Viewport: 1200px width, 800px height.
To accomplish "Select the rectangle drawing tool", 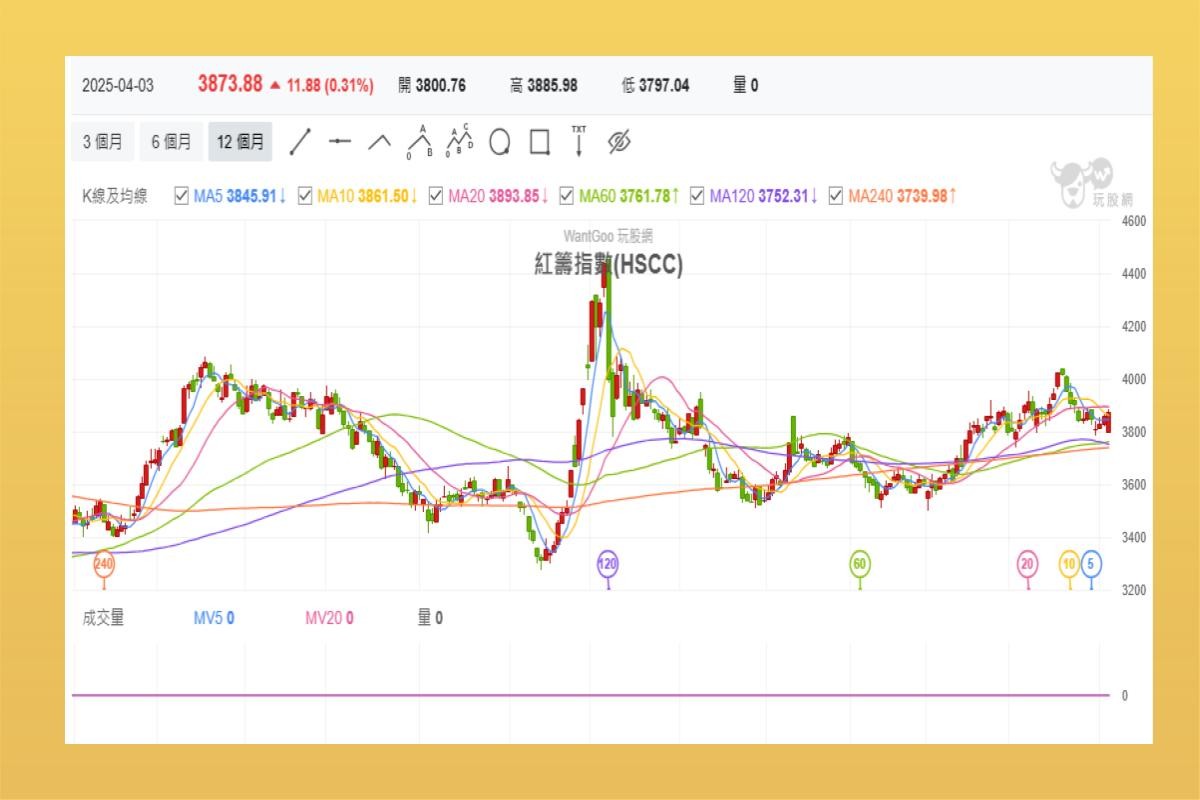I will pyautogui.click(x=539, y=142).
